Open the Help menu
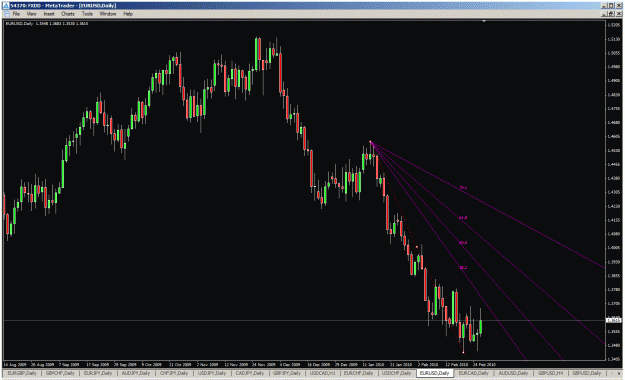Screen dimensions: 625x380 coord(128,14)
